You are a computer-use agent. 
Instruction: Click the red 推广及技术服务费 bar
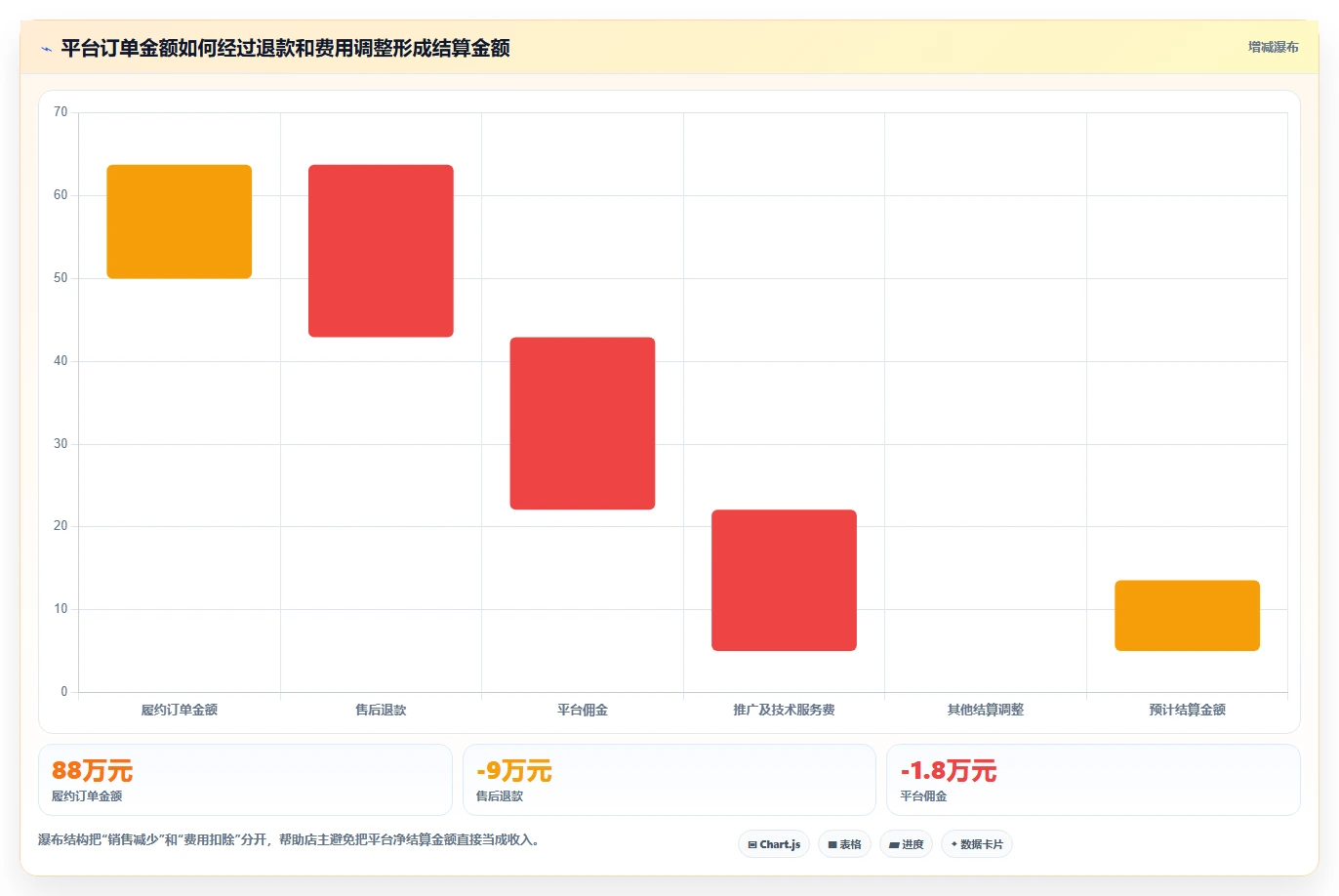(x=784, y=580)
